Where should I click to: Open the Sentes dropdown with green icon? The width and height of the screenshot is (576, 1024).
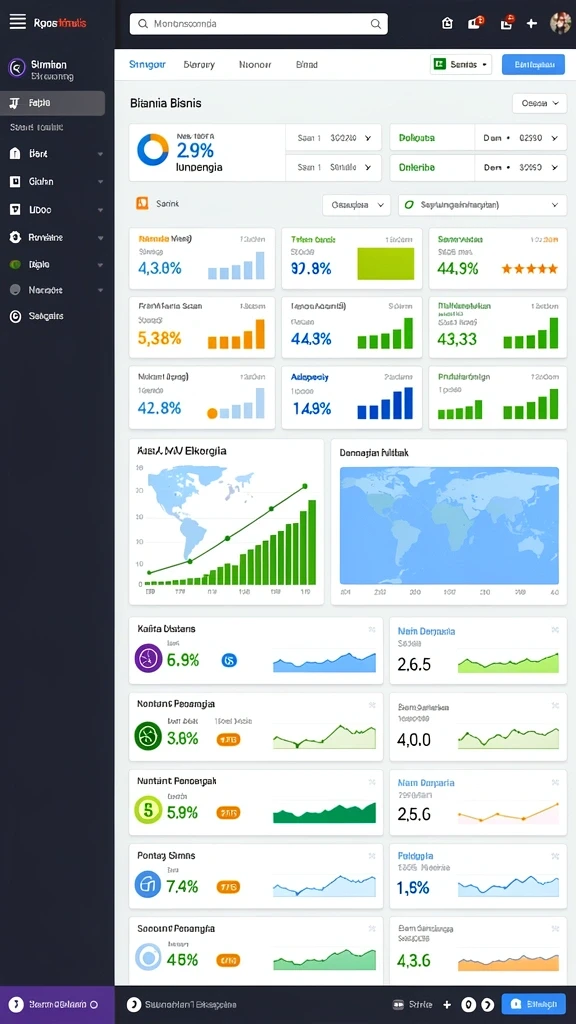tap(461, 65)
